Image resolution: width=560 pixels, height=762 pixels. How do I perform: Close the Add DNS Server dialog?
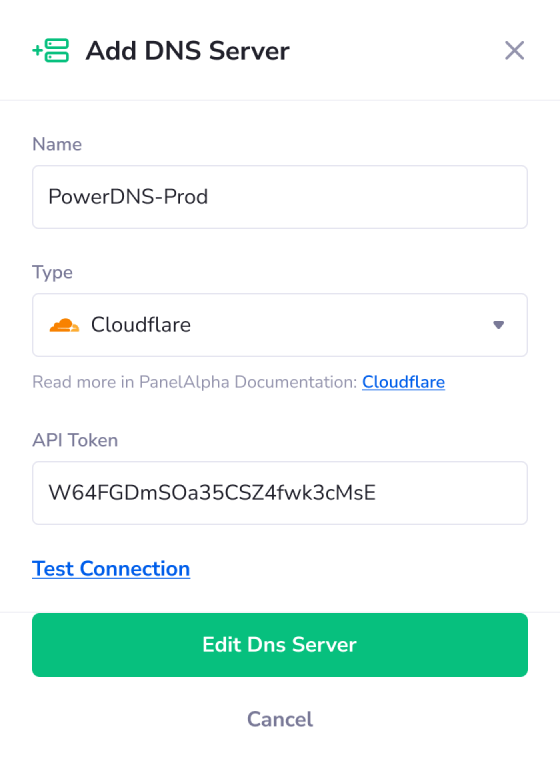pyautogui.click(x=514, y=51)
